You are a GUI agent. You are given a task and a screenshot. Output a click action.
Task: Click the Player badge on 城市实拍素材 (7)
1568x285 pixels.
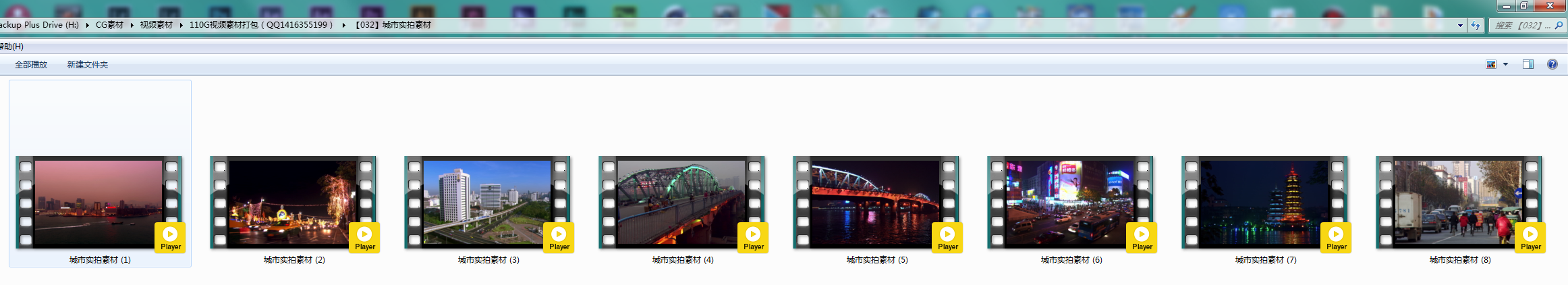(1336, 238)
